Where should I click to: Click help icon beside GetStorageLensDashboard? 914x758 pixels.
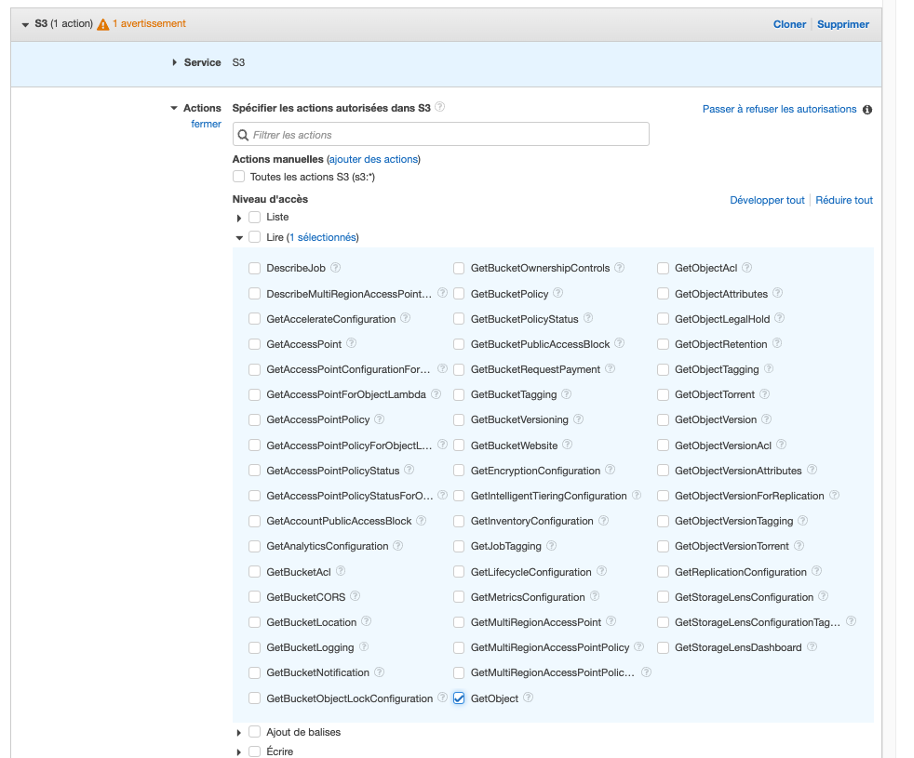click(x=812, y=647)
